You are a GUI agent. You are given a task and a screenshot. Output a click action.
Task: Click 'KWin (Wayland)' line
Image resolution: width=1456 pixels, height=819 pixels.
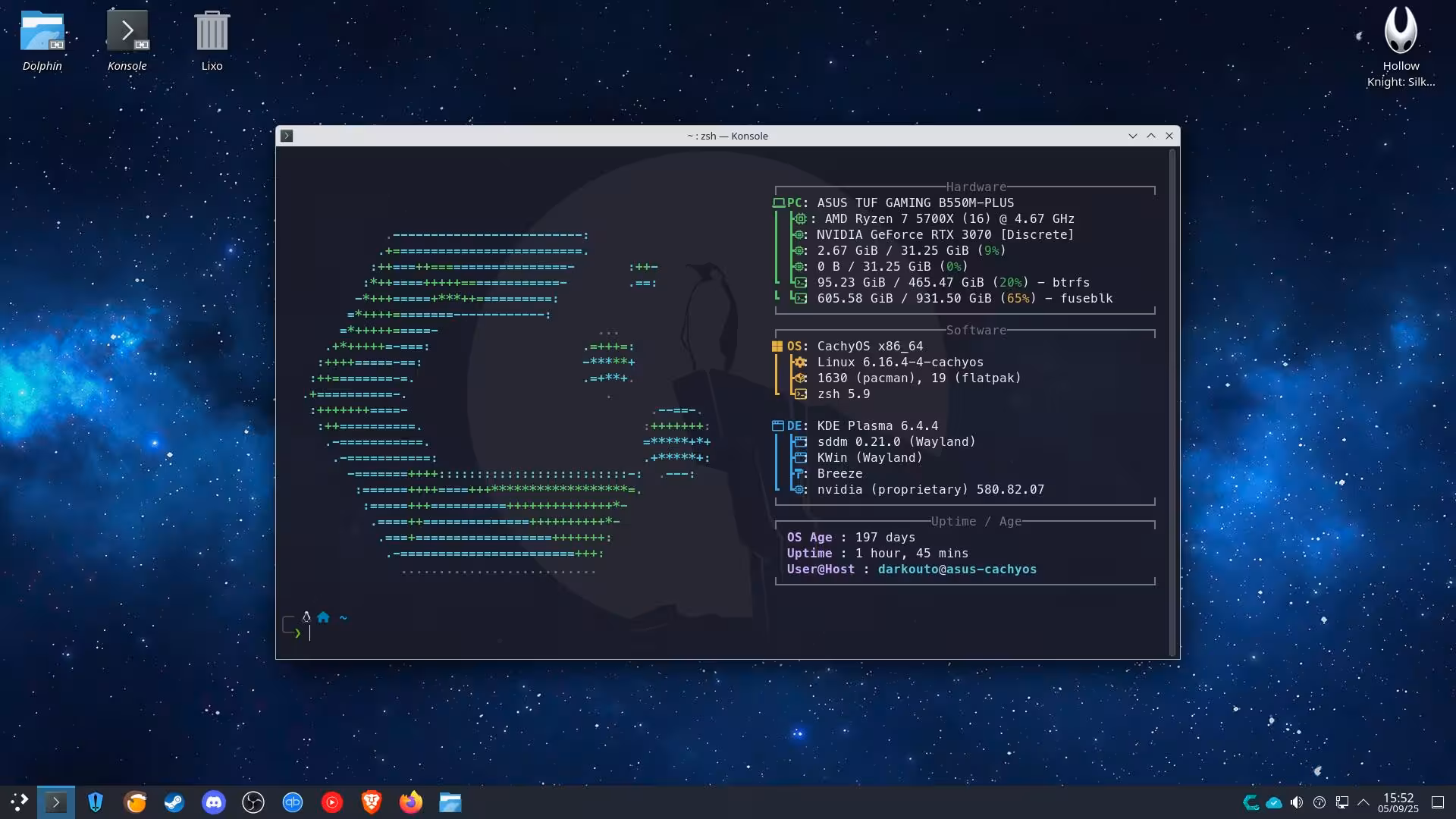[870, 457]
